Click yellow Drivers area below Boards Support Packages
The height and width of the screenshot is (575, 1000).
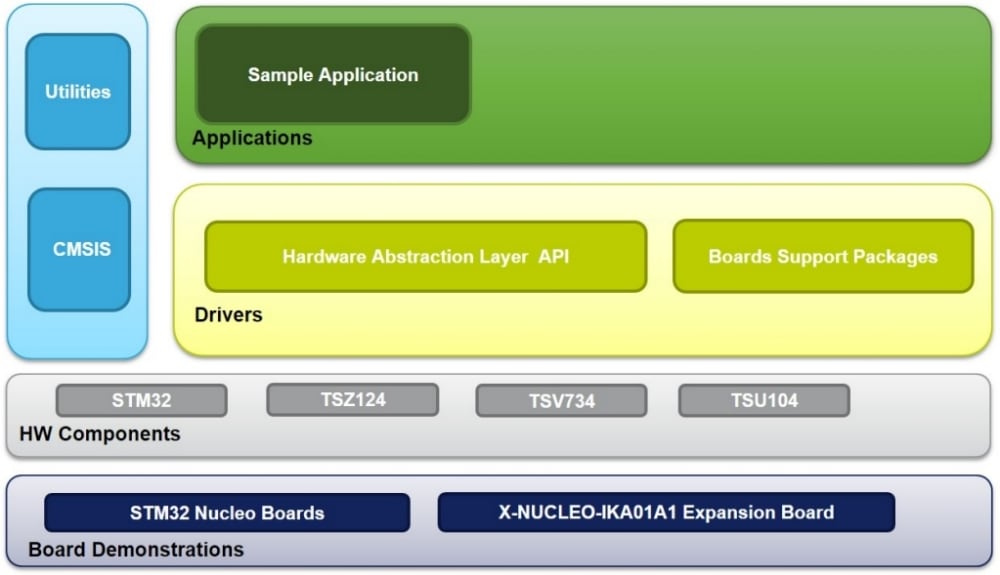click(x=822, y=323)
